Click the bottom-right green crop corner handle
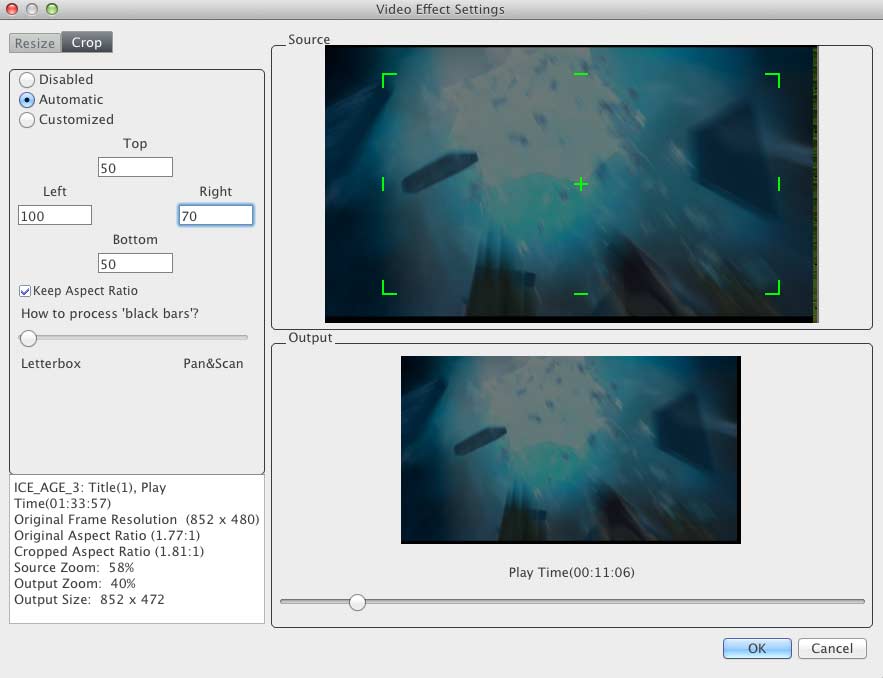This screenshot has height=678, width=883. [773, 287]
